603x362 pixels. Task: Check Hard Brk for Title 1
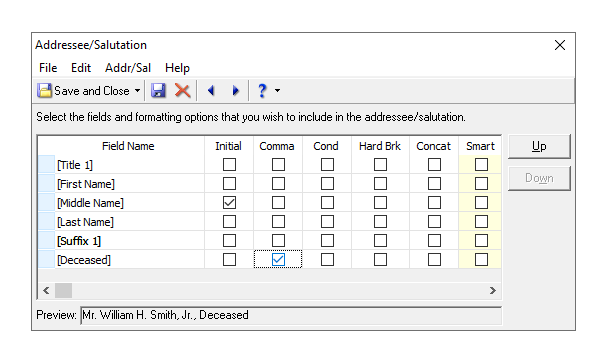pos(380,165)
